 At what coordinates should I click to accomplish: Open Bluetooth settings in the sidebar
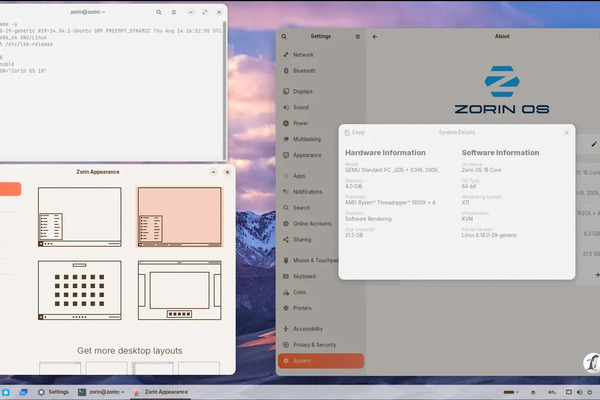(x=321, y=71)
